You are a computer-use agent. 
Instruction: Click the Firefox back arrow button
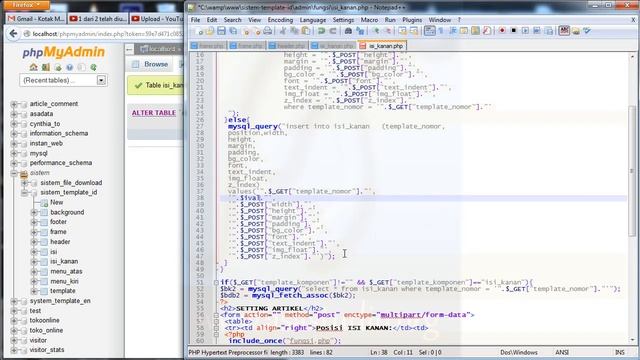tap(13, 34)
